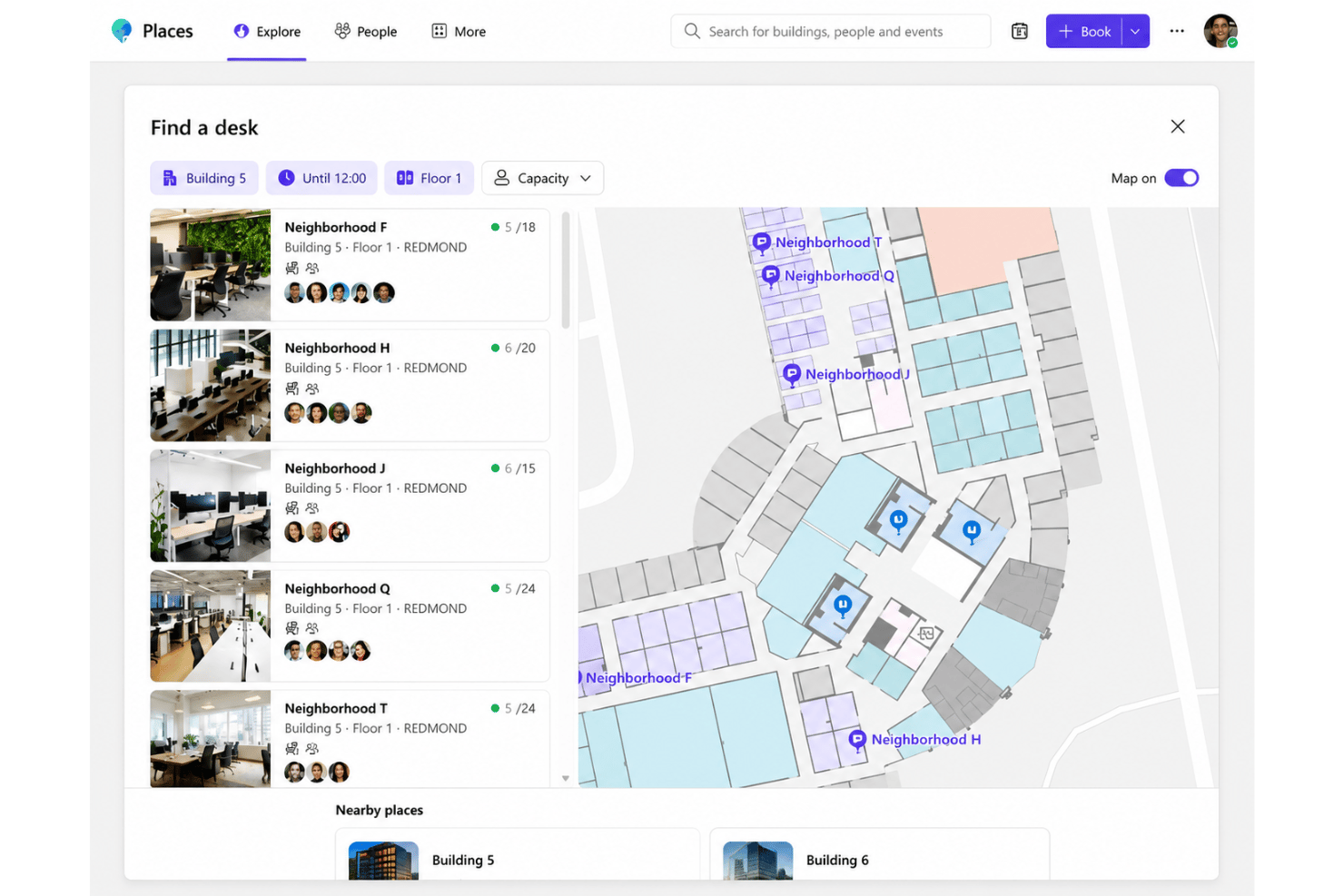Click the user profile avatar

1220,31
